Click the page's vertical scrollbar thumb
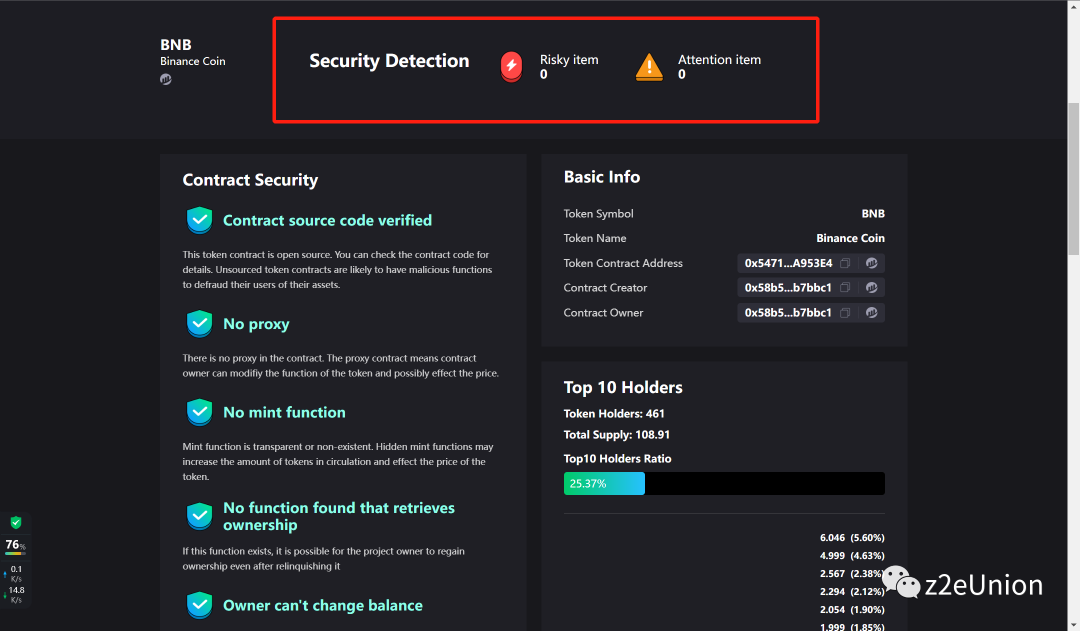Viewport: 1080px width, 631px height. 1073,180
